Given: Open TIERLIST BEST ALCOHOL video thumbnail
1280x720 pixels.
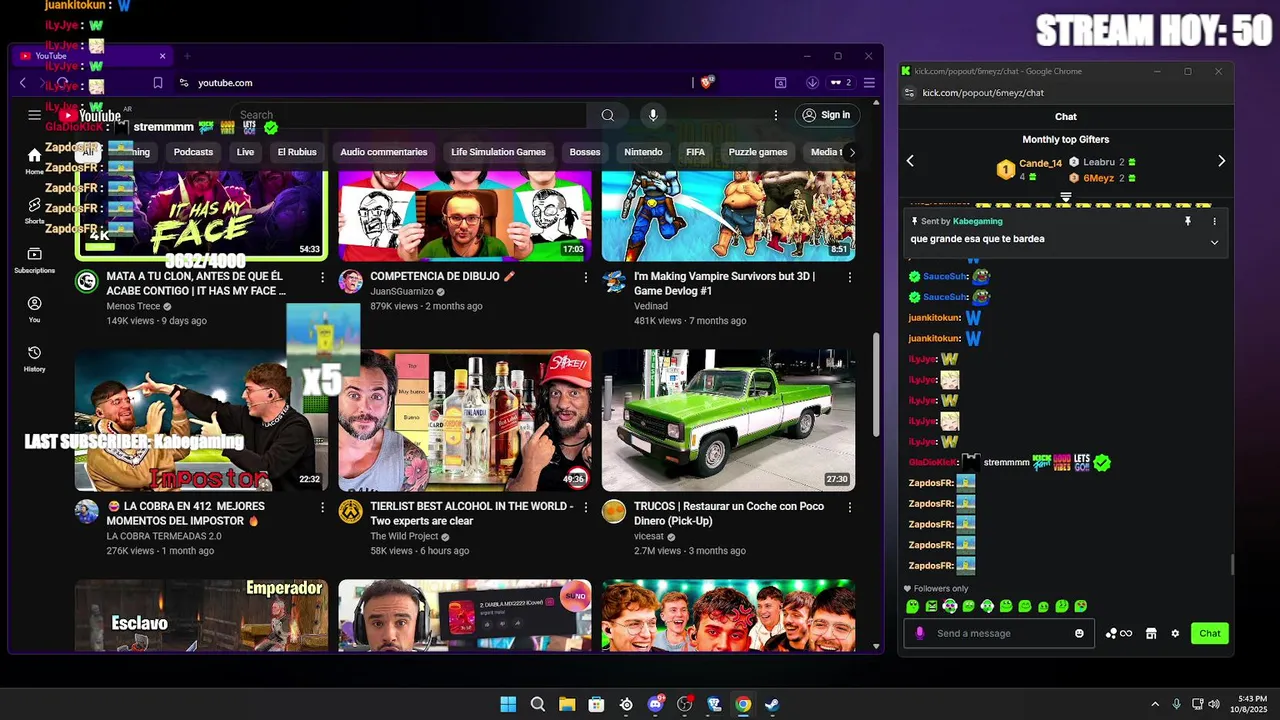Looking at the screenshot, I should pyautogui.click(x=464, y=420).
